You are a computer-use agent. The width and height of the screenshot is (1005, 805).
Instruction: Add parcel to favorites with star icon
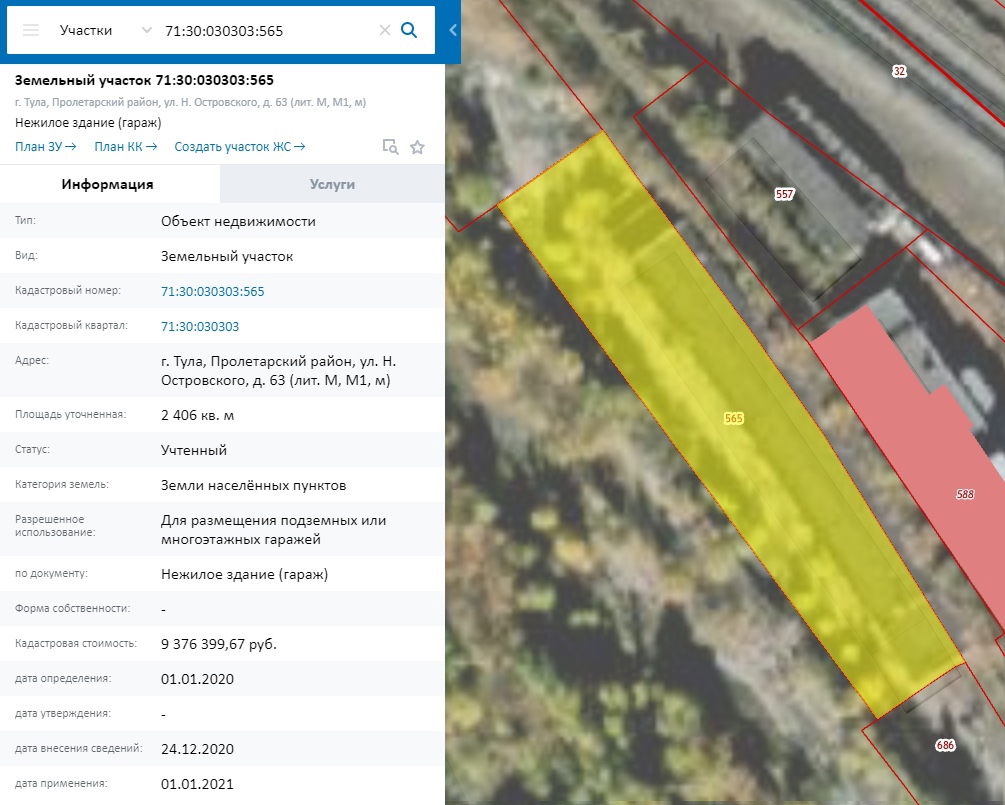point(418,147)
